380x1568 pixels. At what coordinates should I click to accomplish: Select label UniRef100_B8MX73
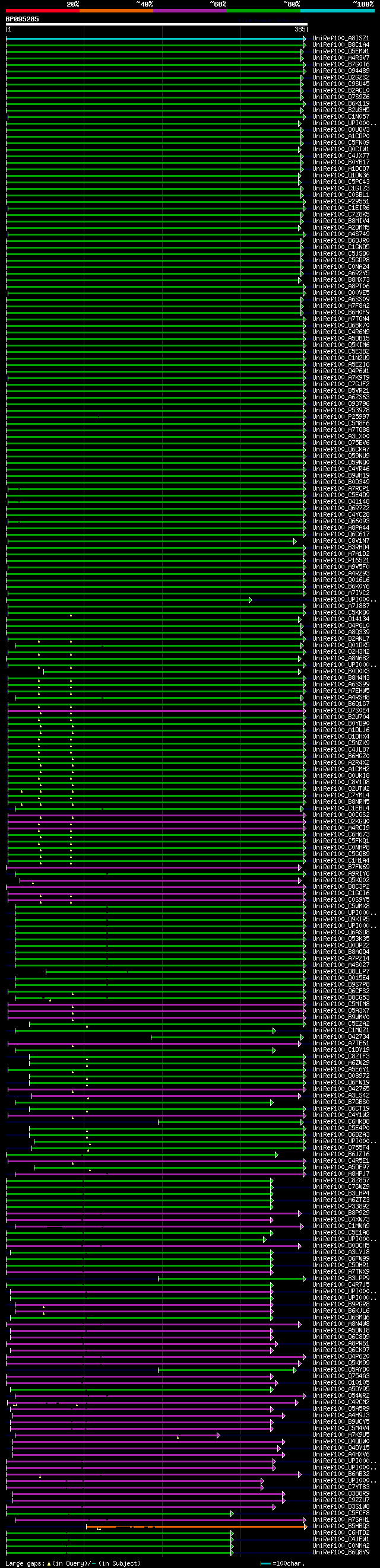(341, 280)
